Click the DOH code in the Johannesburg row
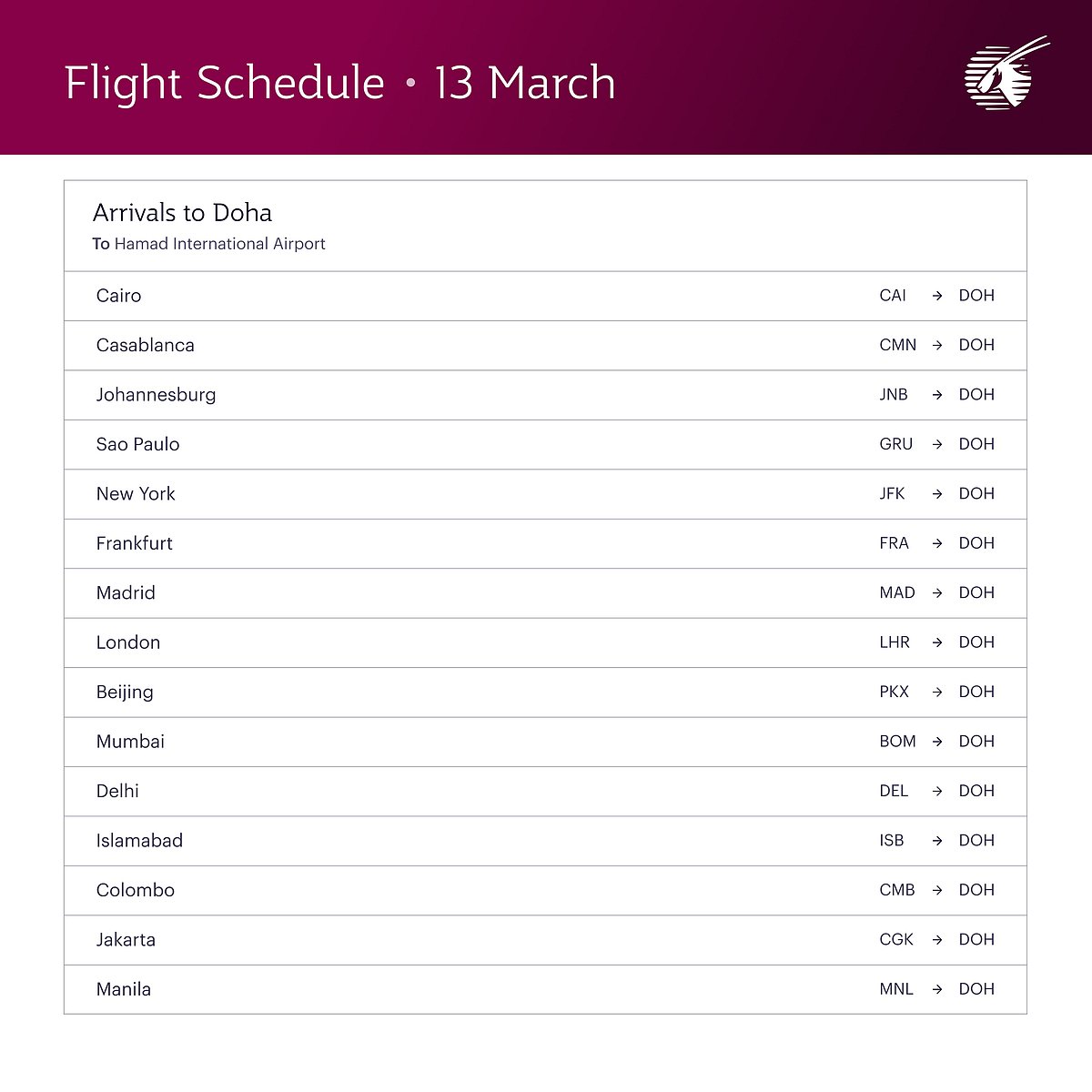Viewport: 1092px width, 1092px height. [976, 395]
